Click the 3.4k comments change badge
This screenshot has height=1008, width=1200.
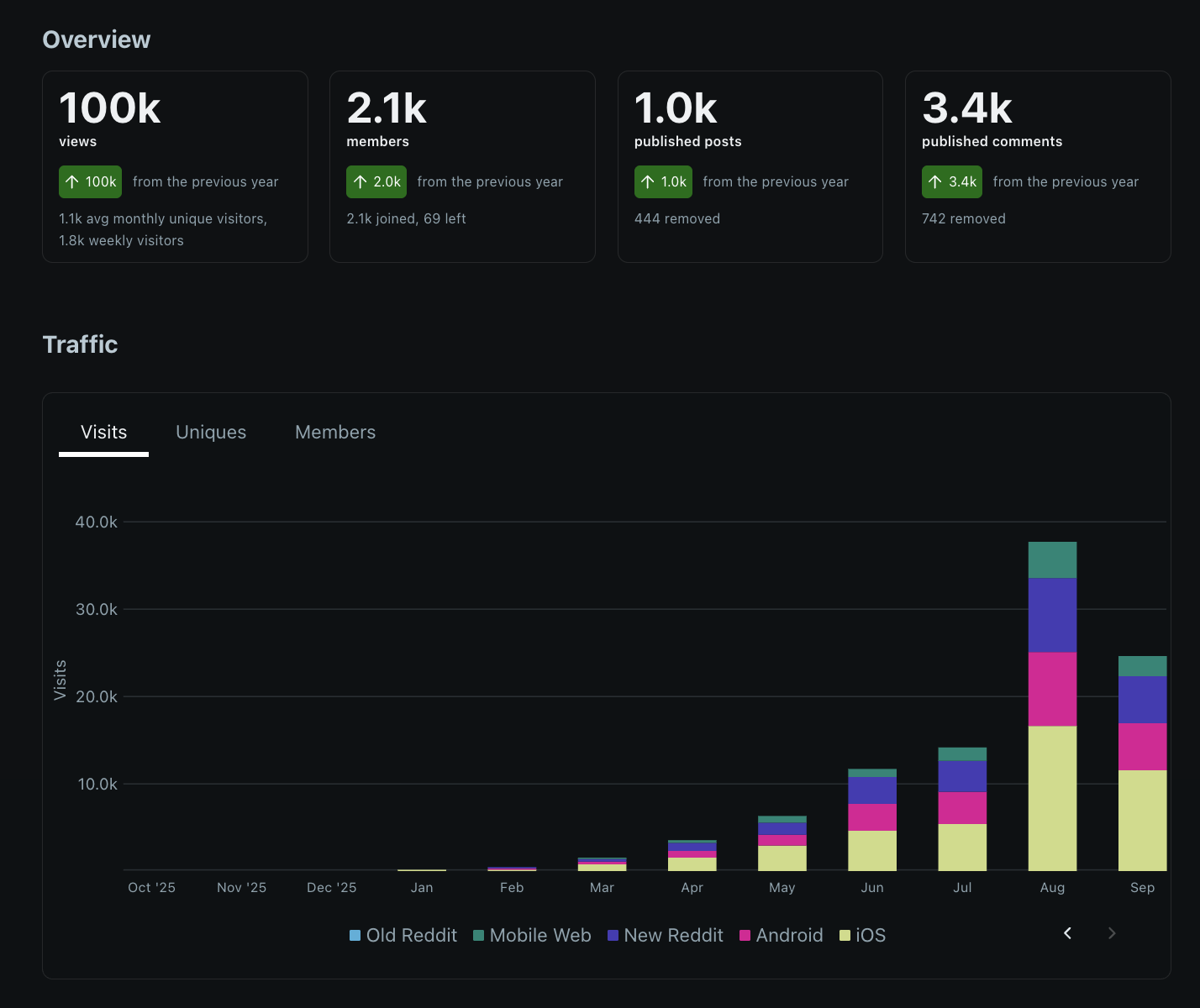pos(952,182)
